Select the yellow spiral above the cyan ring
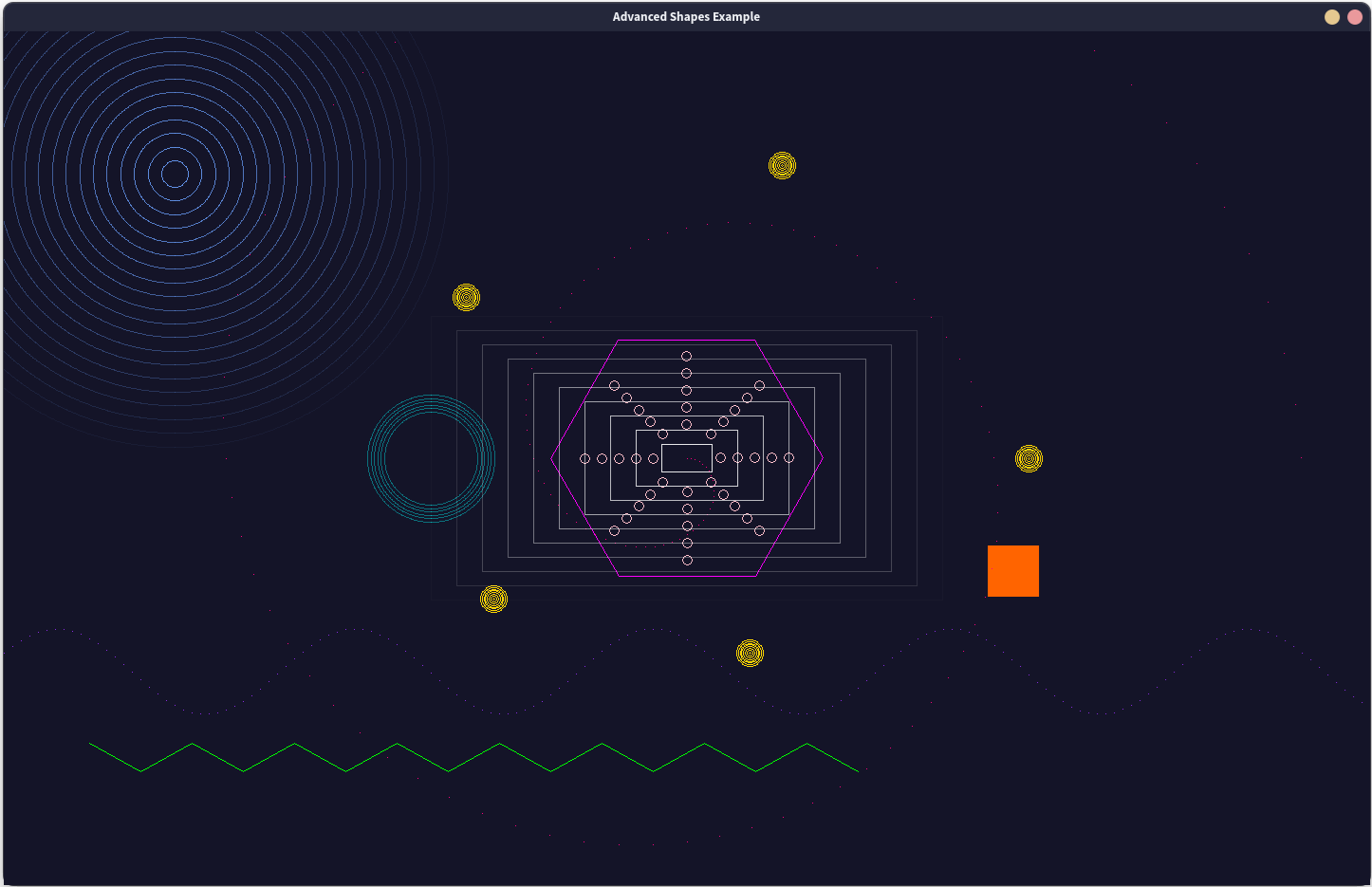 pos(466,298)
